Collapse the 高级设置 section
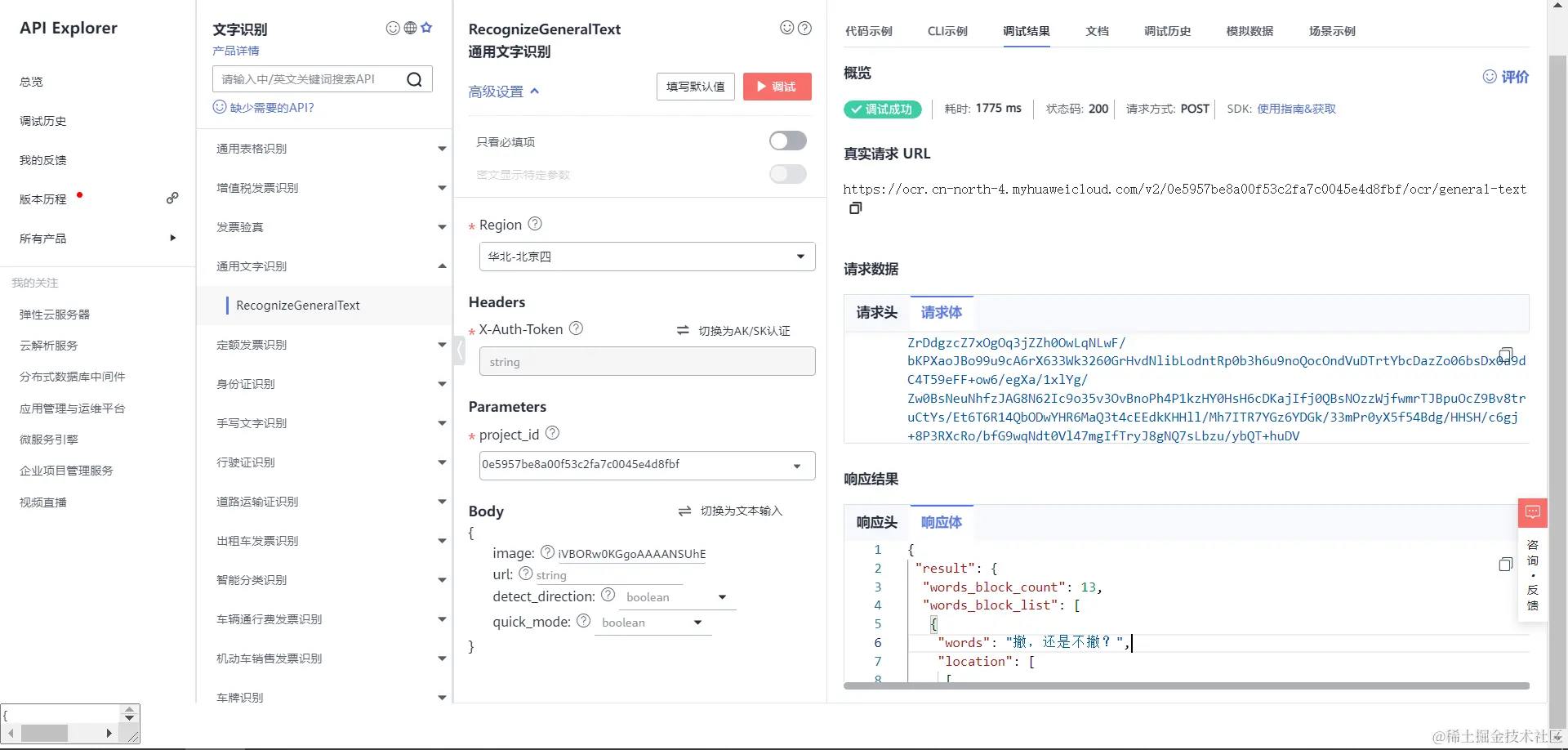Viewport: 1568px width, 750px height. (x=504, y=92)
